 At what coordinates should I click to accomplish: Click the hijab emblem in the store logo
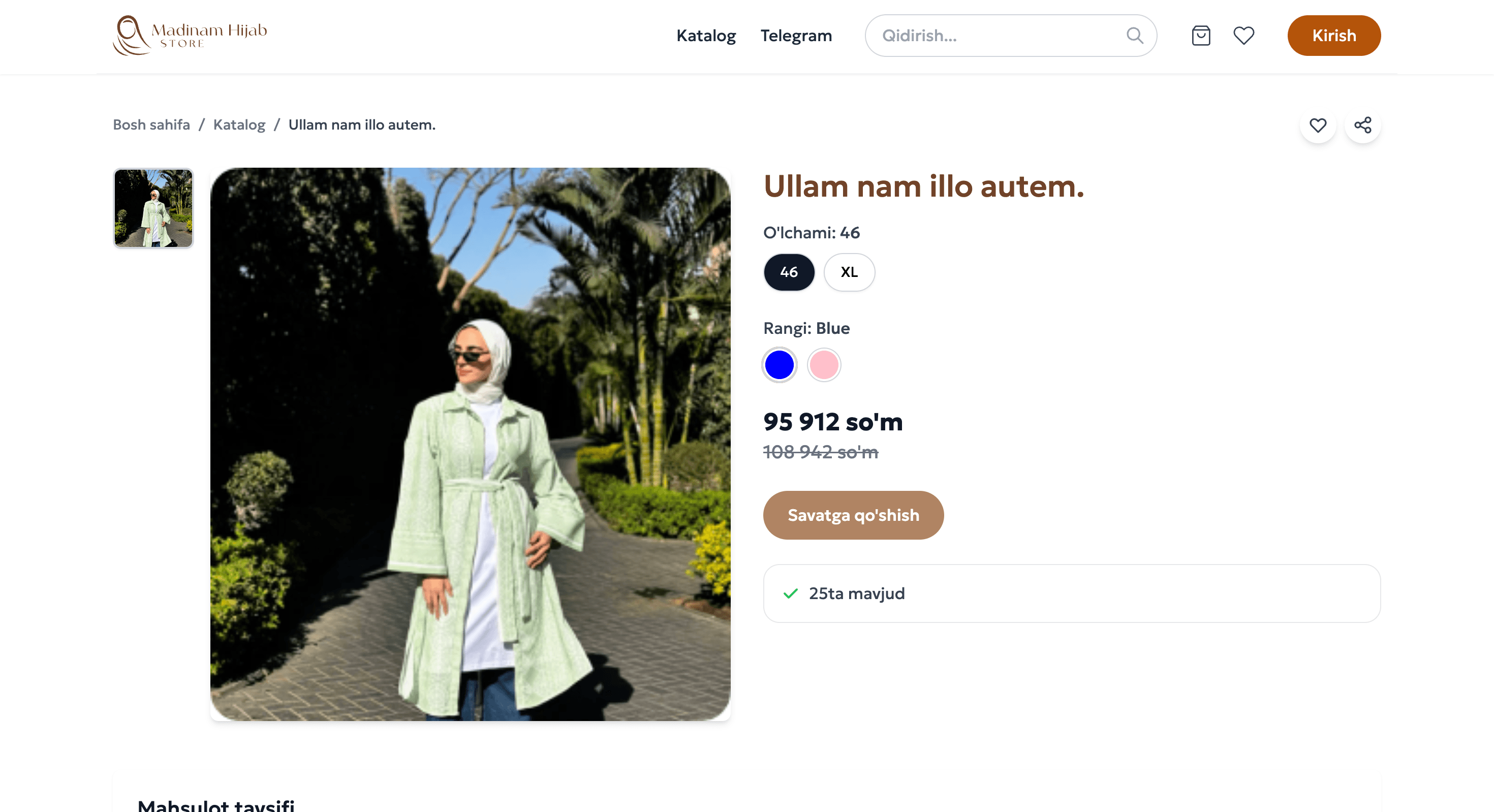[130, 36]
